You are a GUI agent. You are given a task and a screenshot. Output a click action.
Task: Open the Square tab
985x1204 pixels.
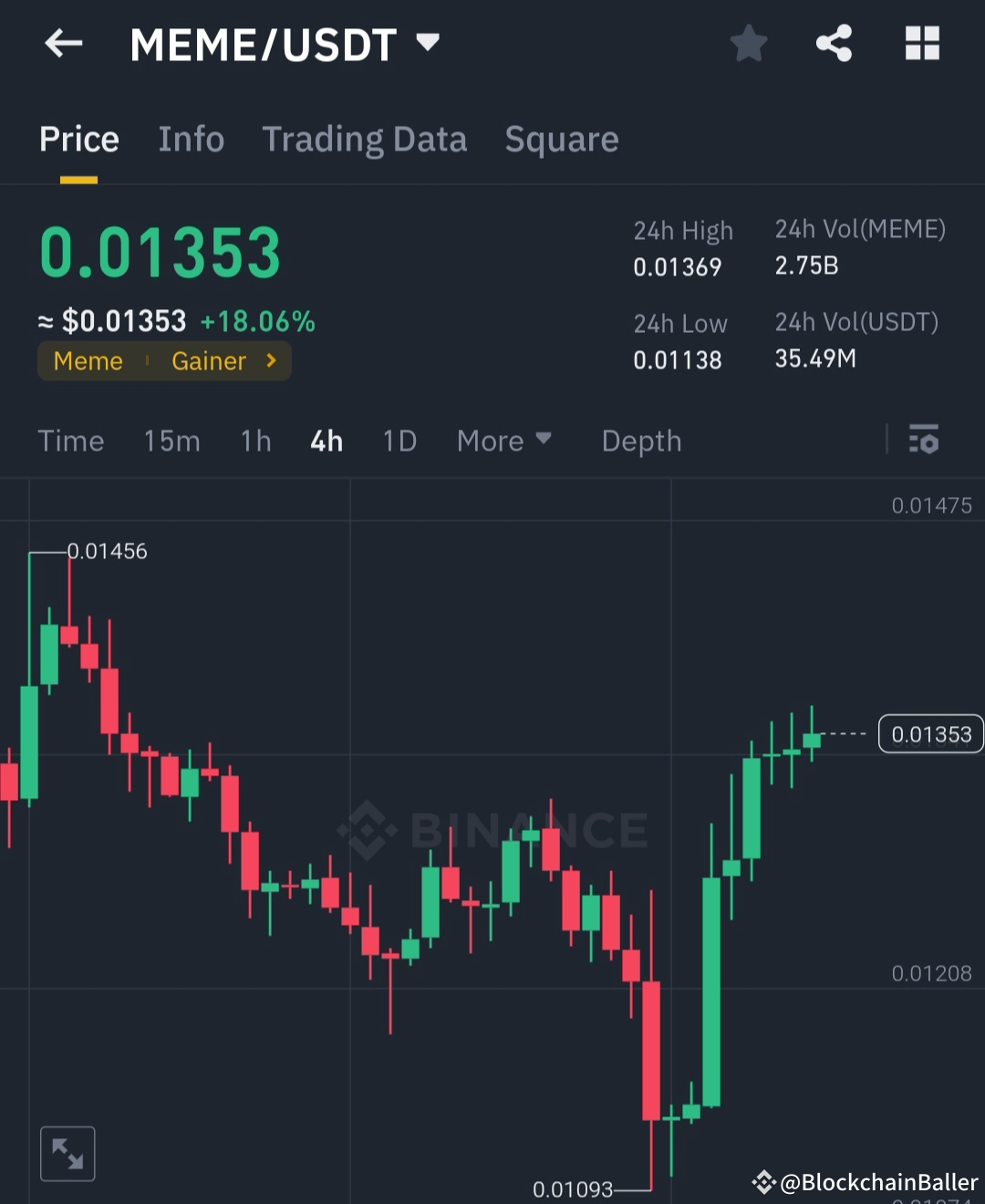562,139
